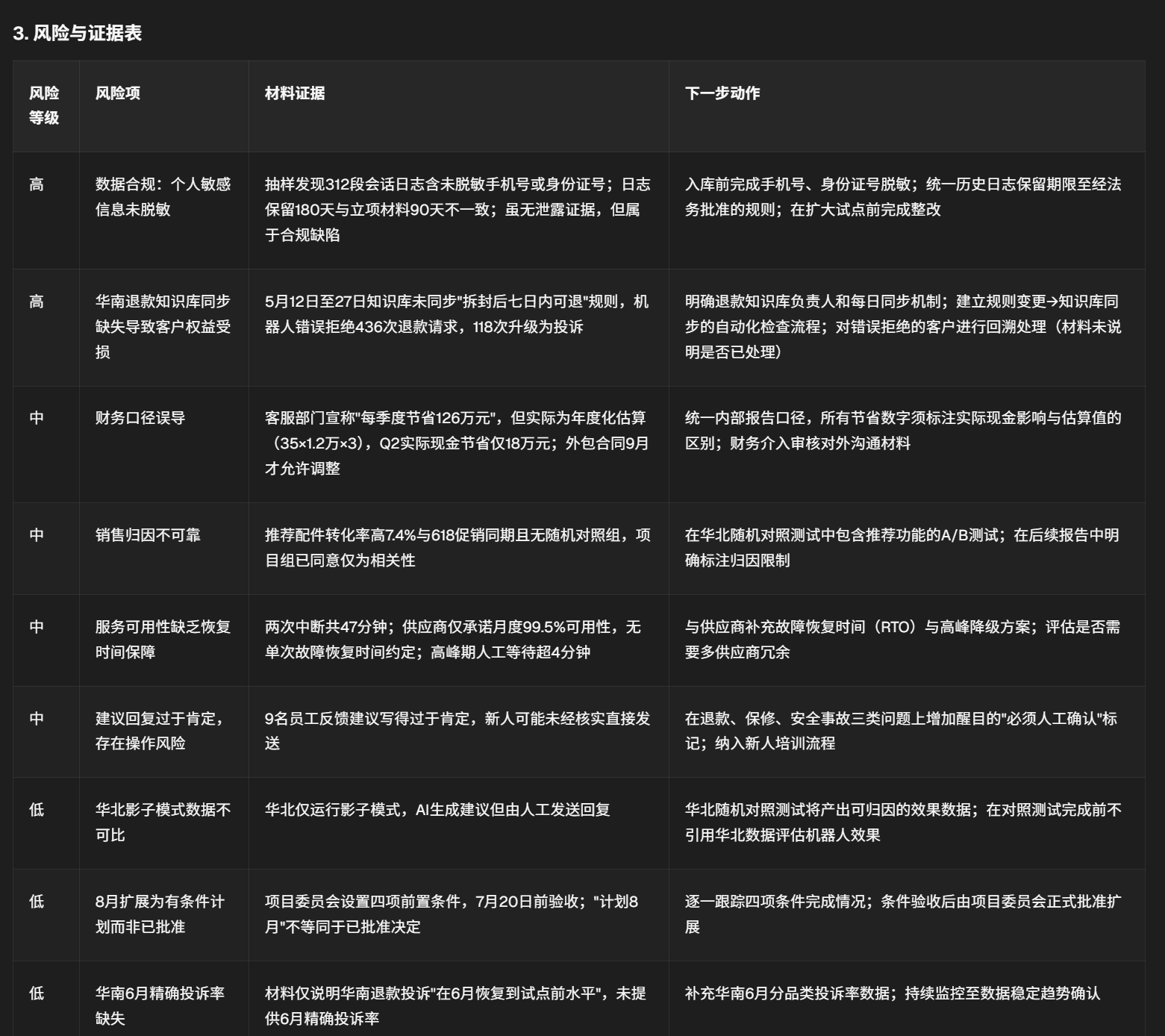Viewport: 1165px width, 1036px height.
Task: Select risk item "财务口径误导"
Action: (140, 418)
